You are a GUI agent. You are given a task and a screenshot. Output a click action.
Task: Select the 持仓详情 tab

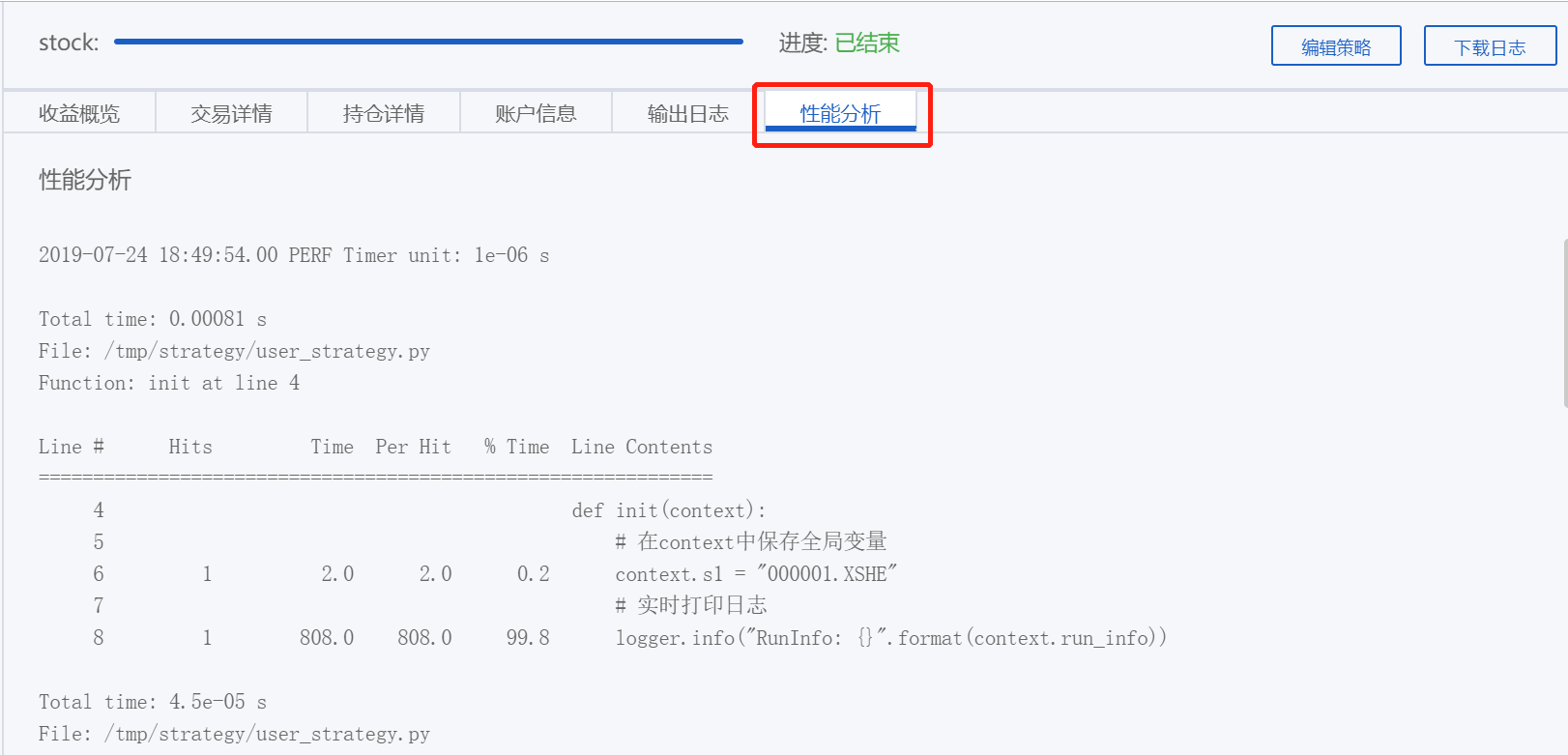point(383,112)
